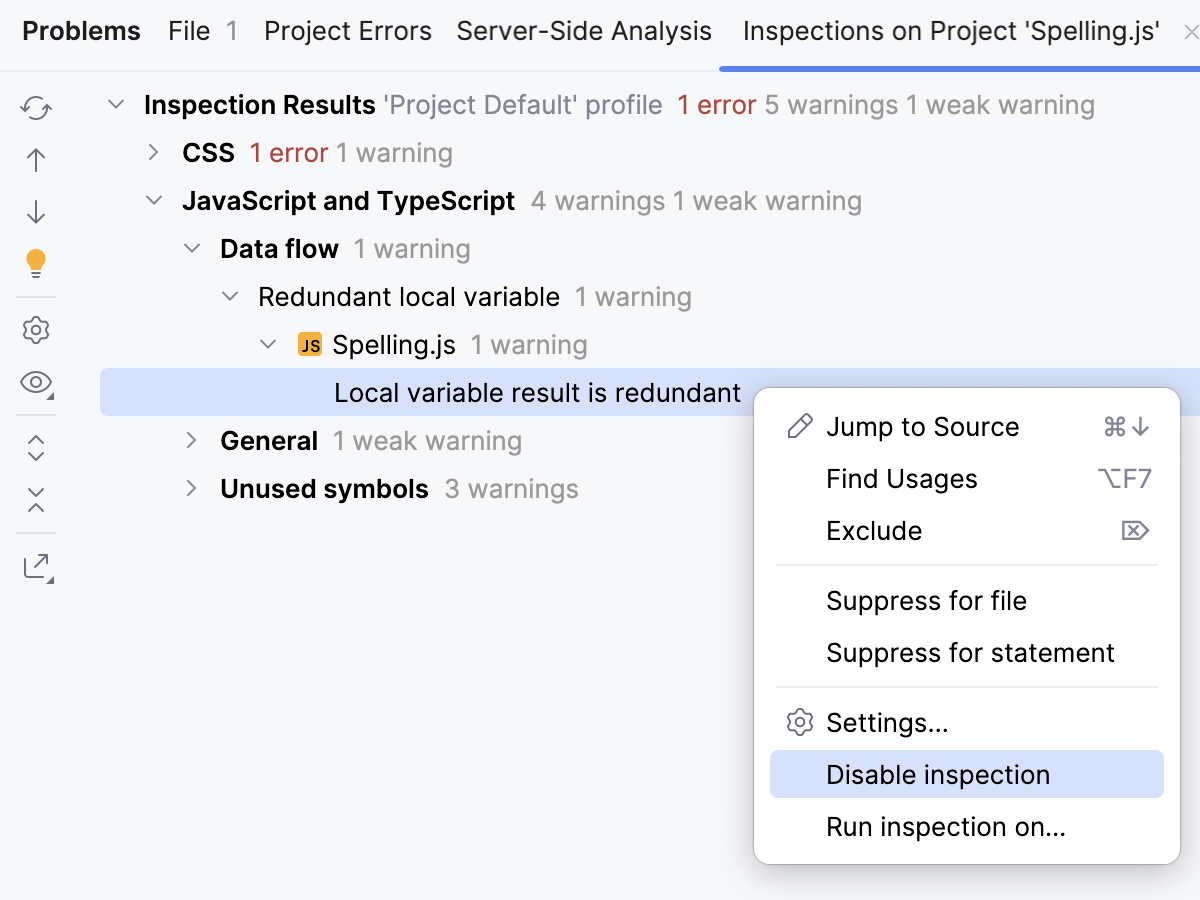1200x900 pixels.
Task: Collapse all nodes with the collapse-all icon
Action: tap(36, 500)
